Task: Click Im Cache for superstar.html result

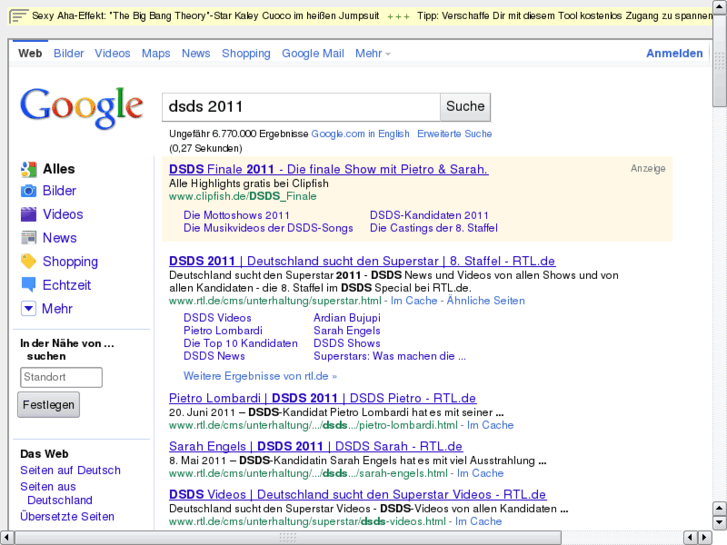Action: click(x=414, y=301)
